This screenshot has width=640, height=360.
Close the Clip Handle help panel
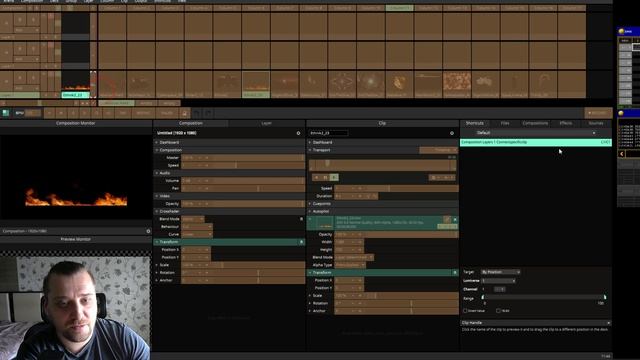coord(608,323)
